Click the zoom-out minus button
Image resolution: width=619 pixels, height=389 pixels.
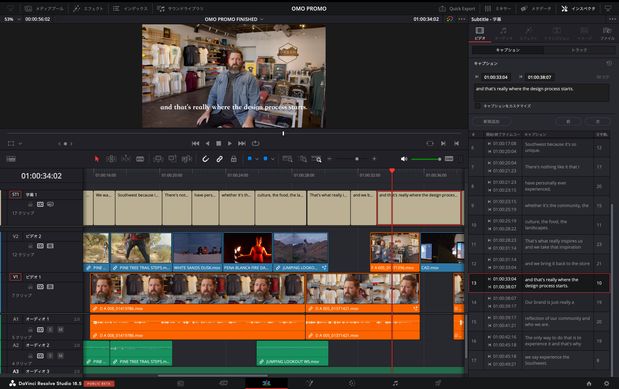pyautogui.click(x=330, y=159)
